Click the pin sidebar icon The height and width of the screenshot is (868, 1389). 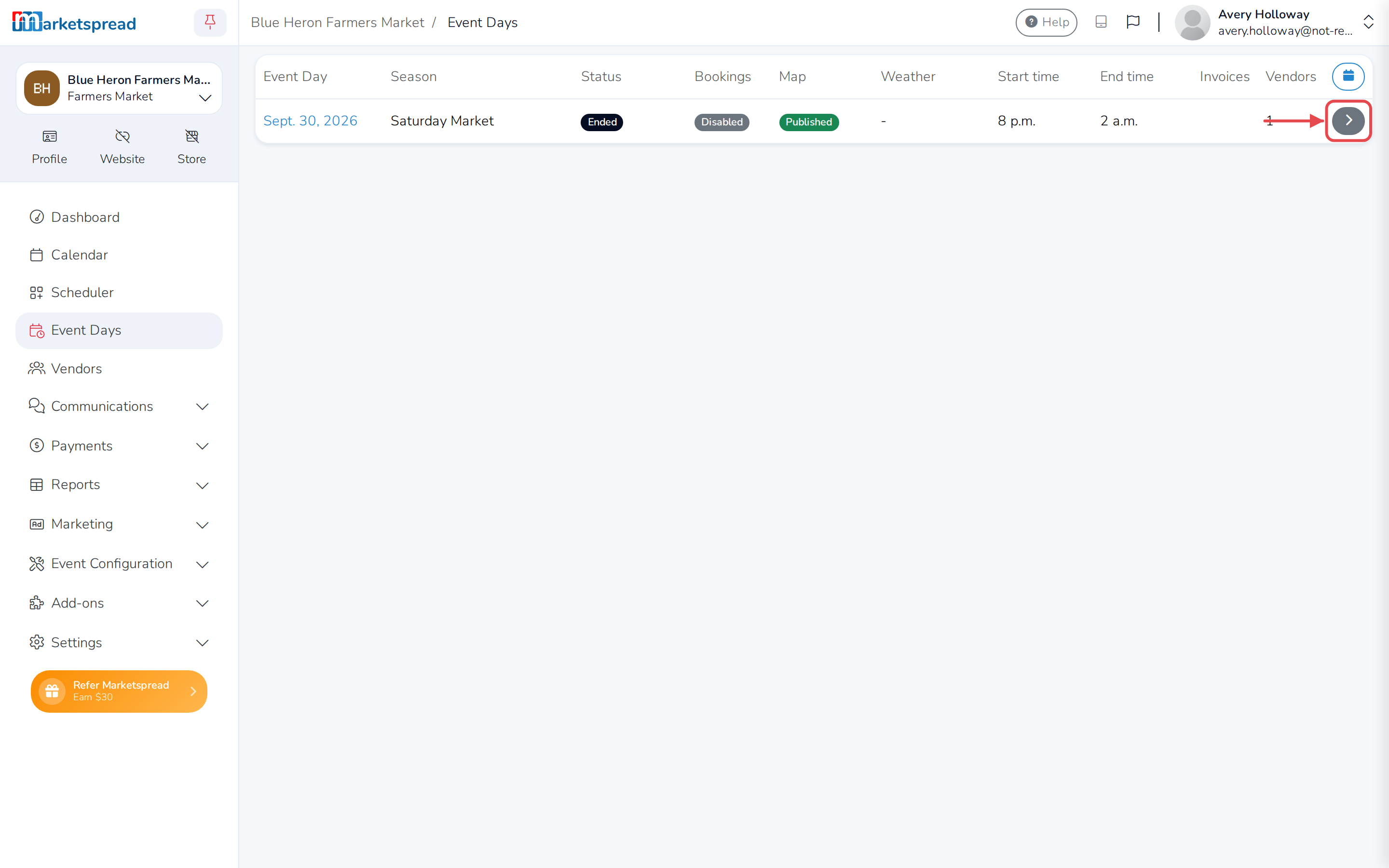[x=210, y=22]
